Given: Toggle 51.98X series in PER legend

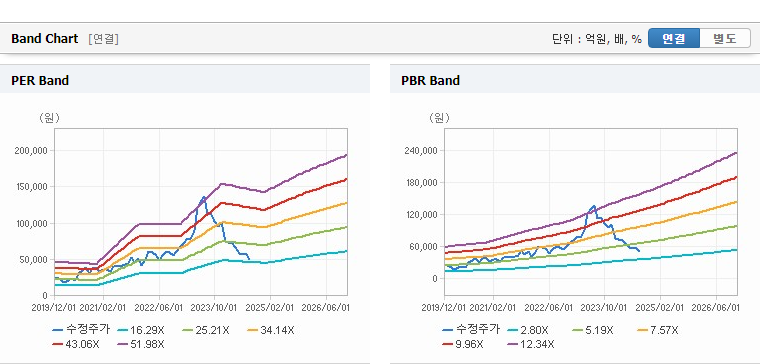Looking at the screenshot, I should pos(141,344).
